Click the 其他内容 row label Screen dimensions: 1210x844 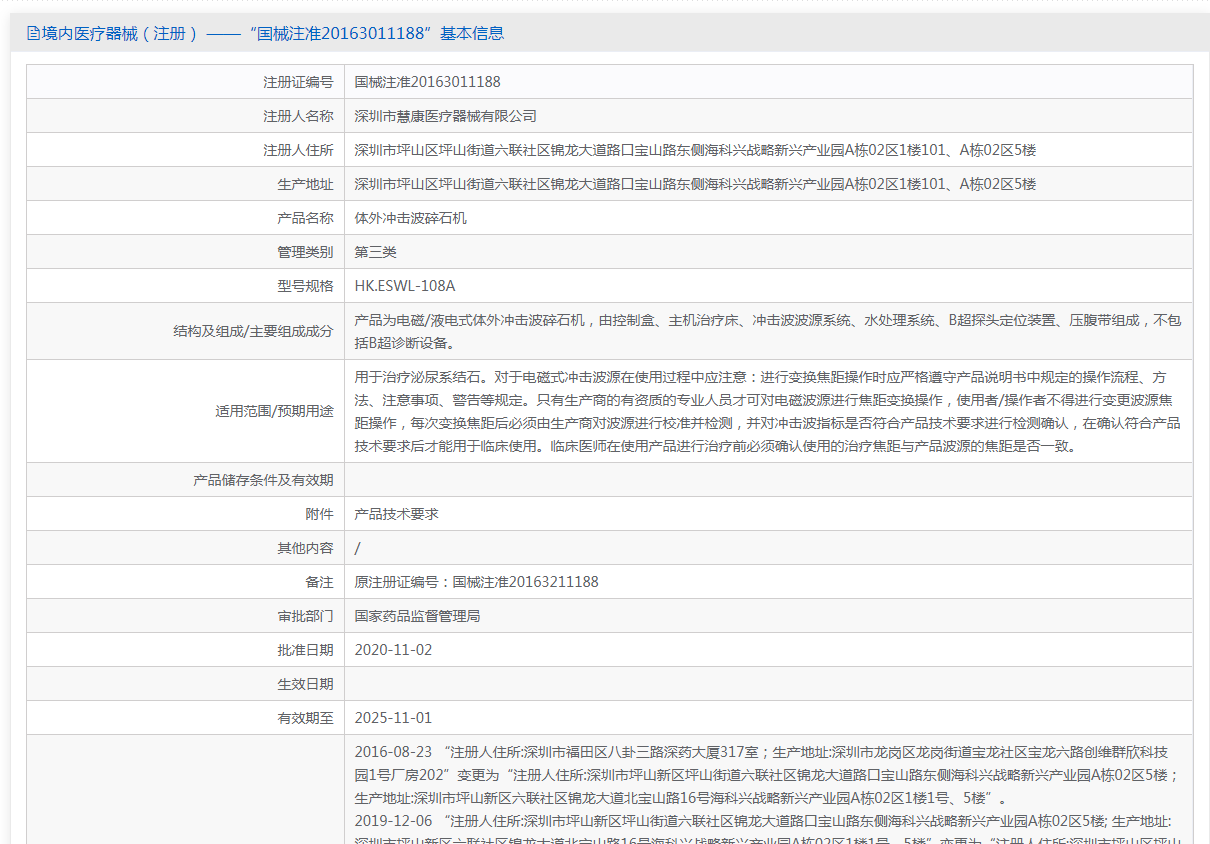pos(305,548)
